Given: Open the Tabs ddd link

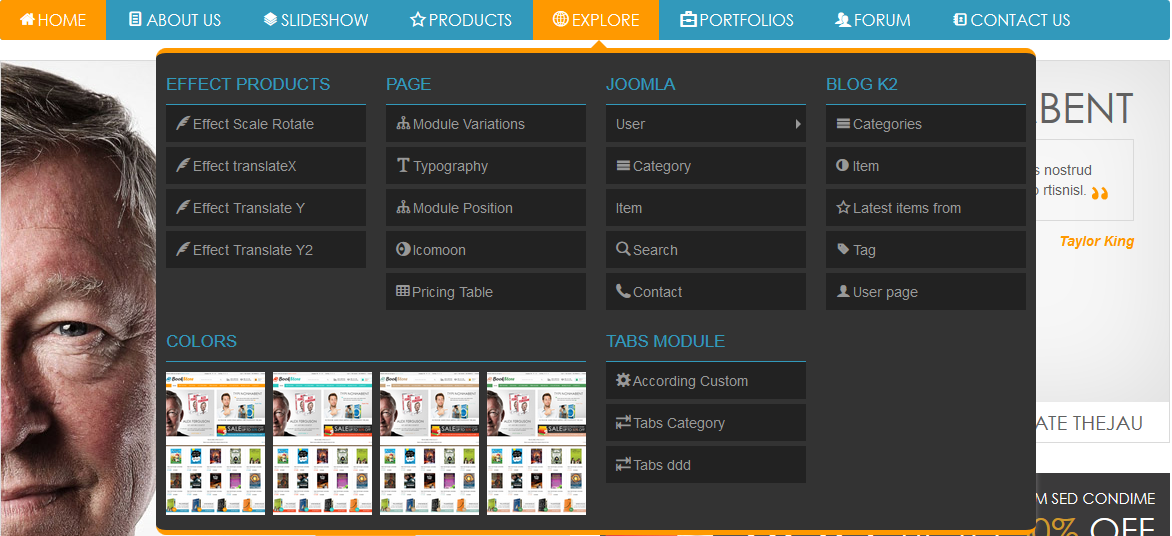Looking at the screenshot, I should click(706, 465).
